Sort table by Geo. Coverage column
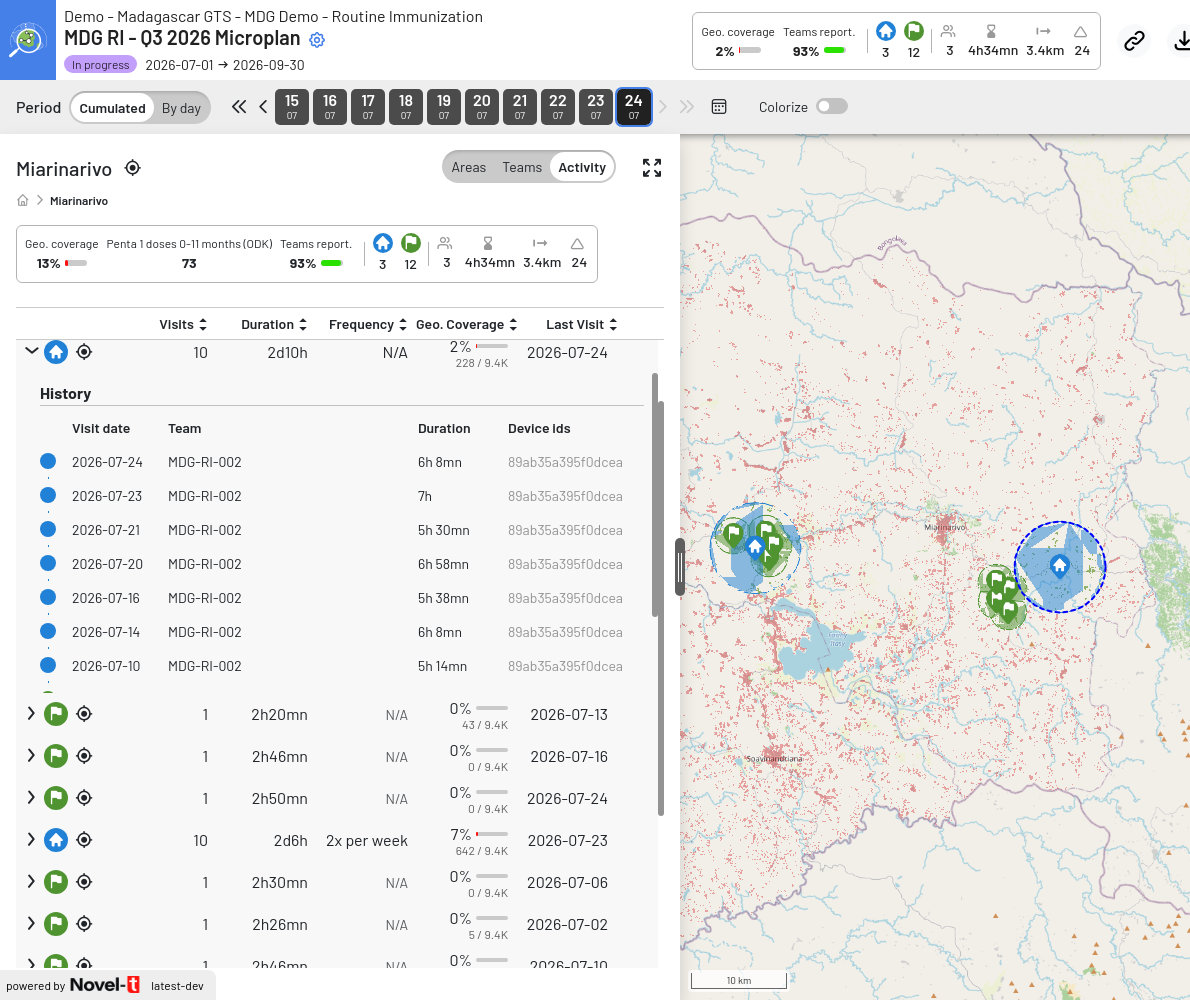This screenshot has width=1190, height=1000. 467,325
